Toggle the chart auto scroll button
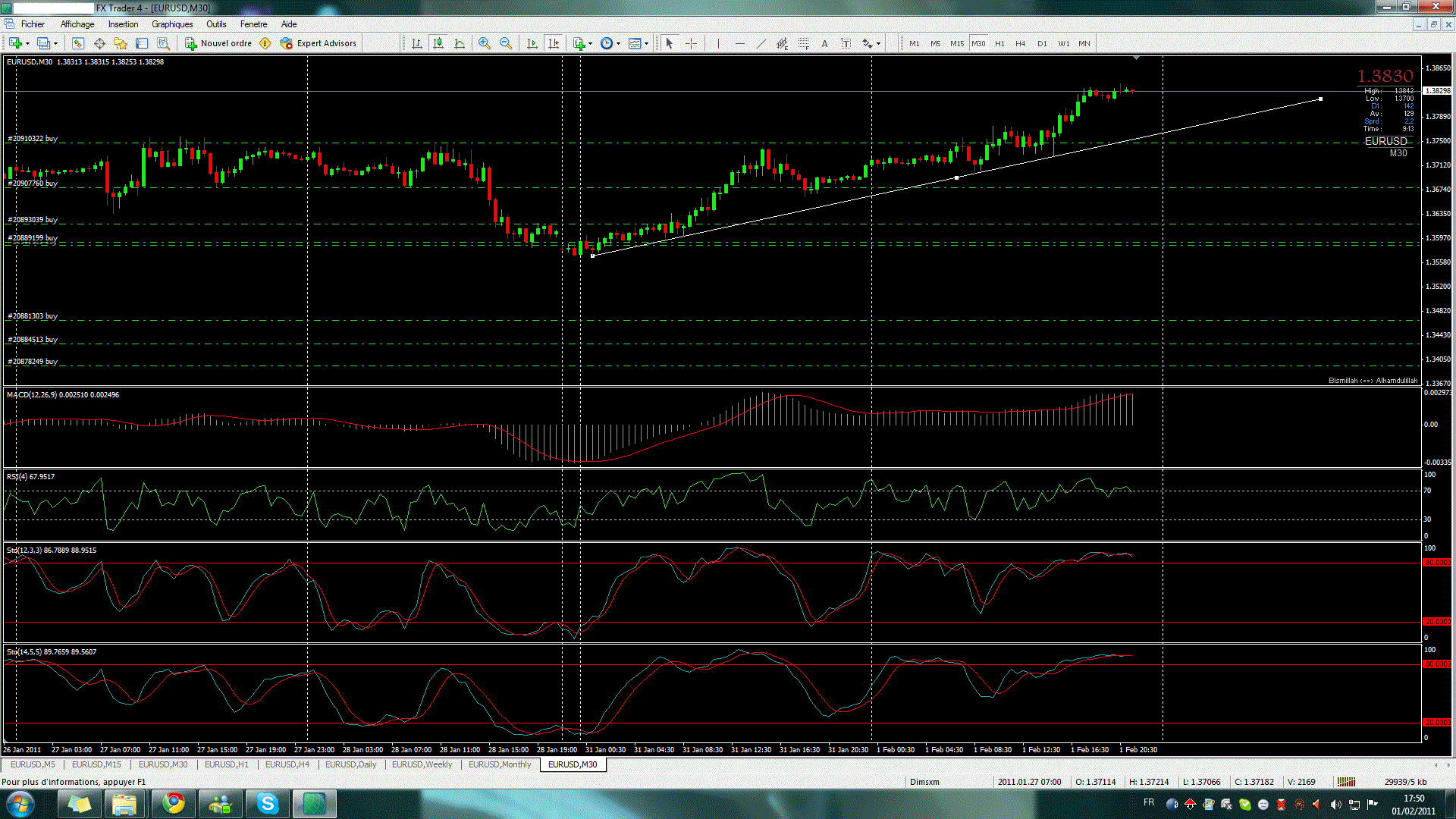Image resolution: width=1456 pixels, height=819 pixels. [x=532, y=43]
